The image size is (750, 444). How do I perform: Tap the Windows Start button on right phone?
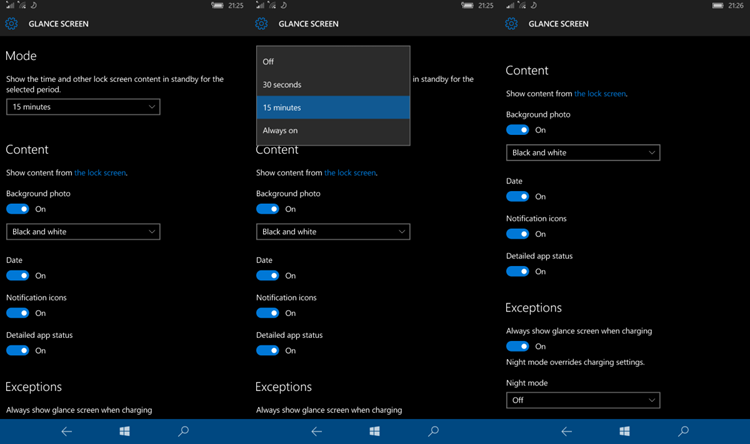(x=625, y=432)
